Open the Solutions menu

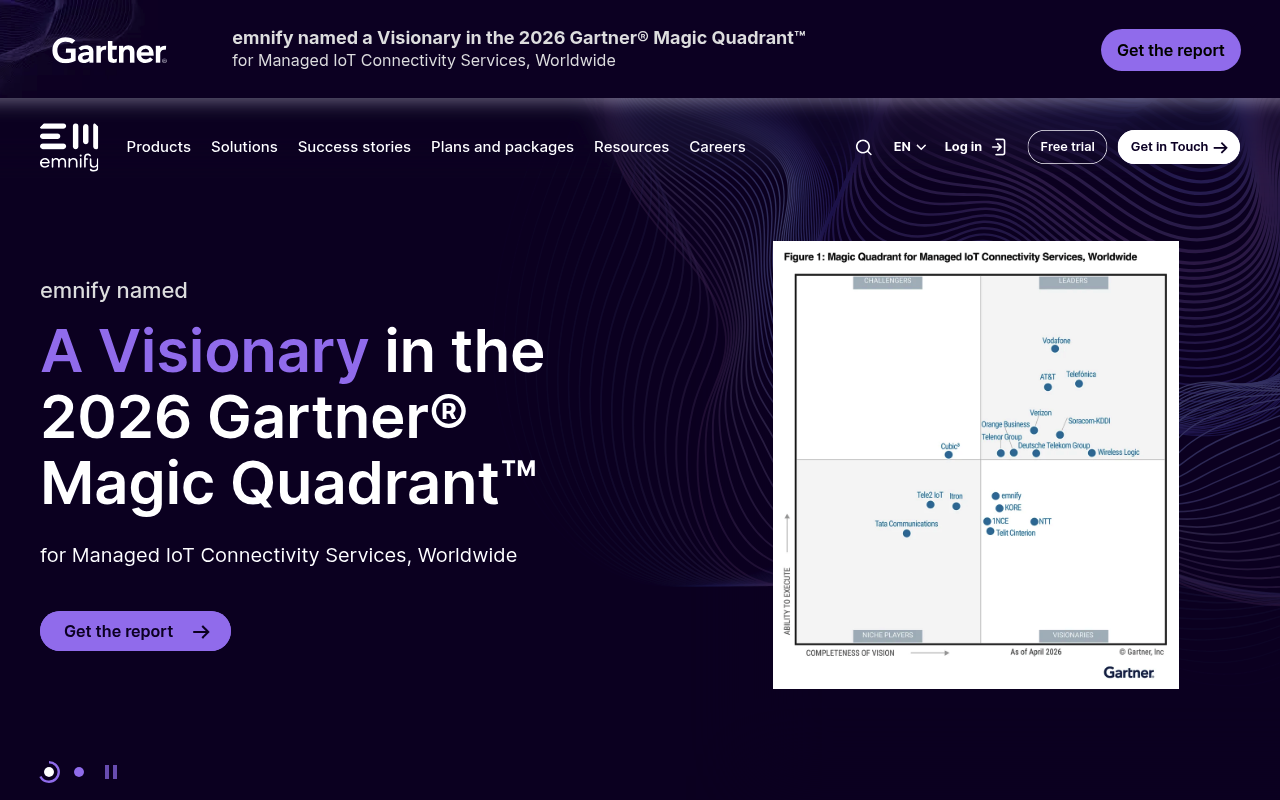click(x=244, y=147)
